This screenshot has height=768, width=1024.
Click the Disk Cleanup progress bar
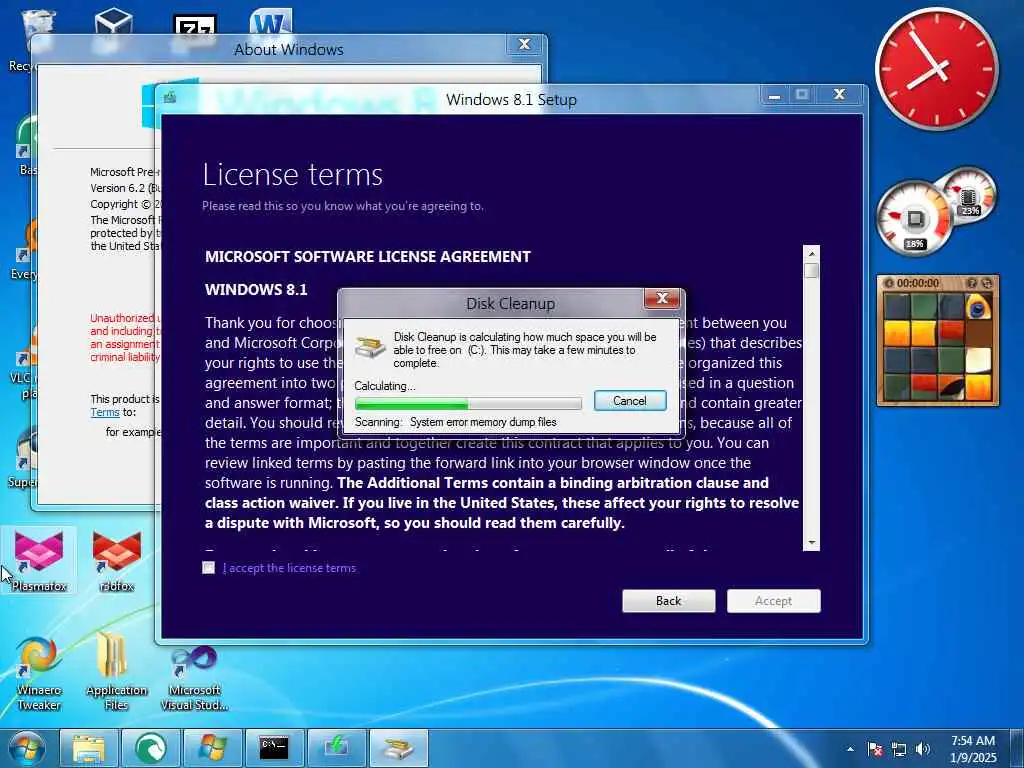pyautogui.click(x=468, y=404)
